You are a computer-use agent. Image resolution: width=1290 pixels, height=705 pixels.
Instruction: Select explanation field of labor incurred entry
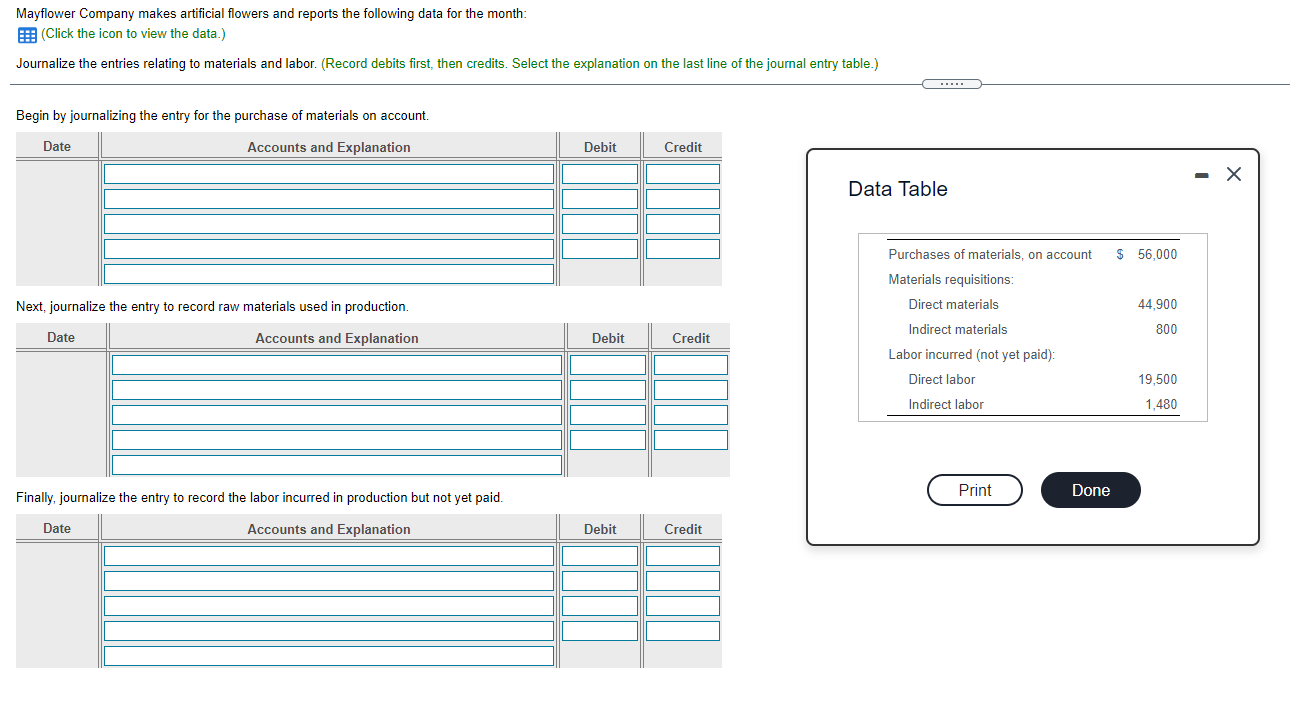click(328, 656)
